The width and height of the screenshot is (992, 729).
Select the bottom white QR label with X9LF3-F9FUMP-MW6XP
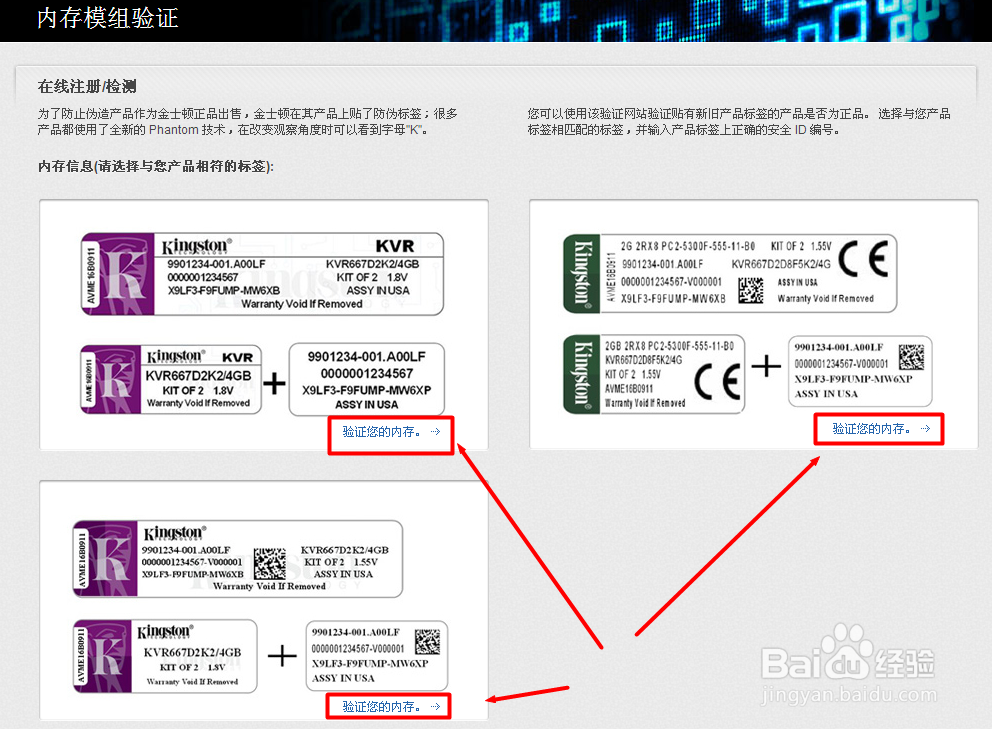(x=377, y=656)
